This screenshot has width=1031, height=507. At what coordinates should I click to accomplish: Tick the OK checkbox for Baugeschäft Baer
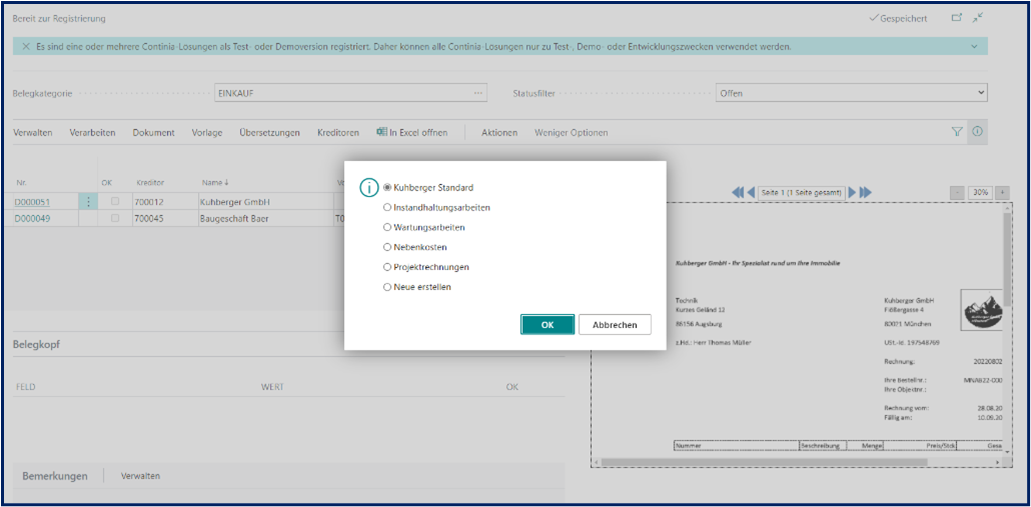pos(115,217)
